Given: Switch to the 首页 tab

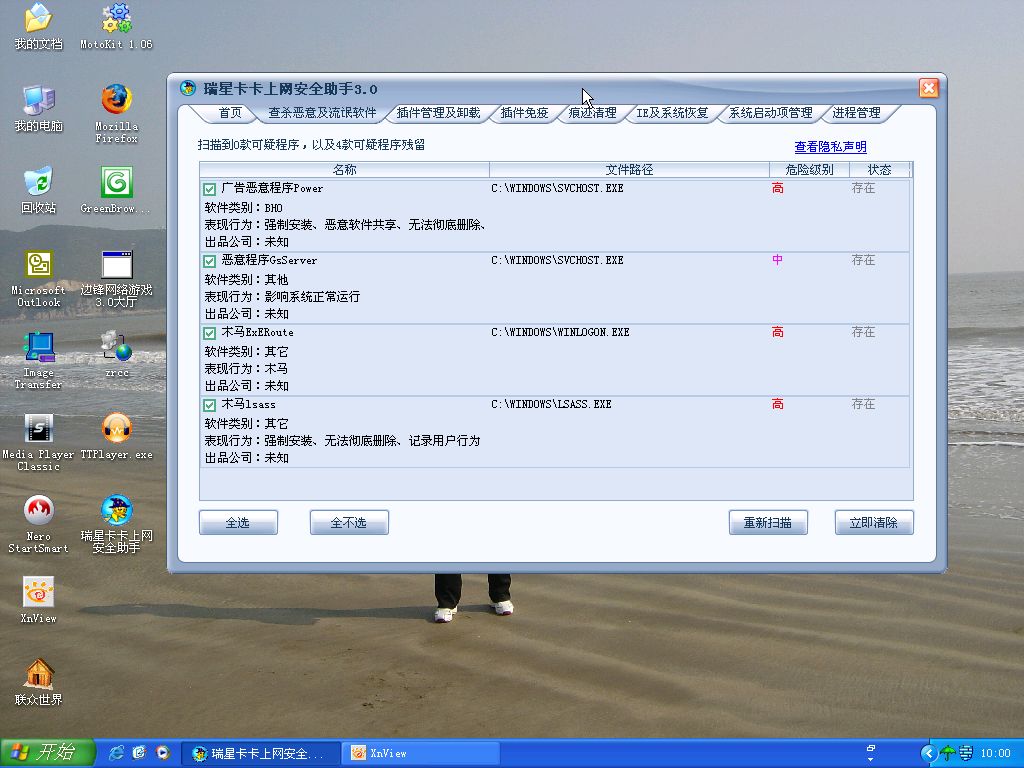Looking at the screenshot, I should coord(229,113).
